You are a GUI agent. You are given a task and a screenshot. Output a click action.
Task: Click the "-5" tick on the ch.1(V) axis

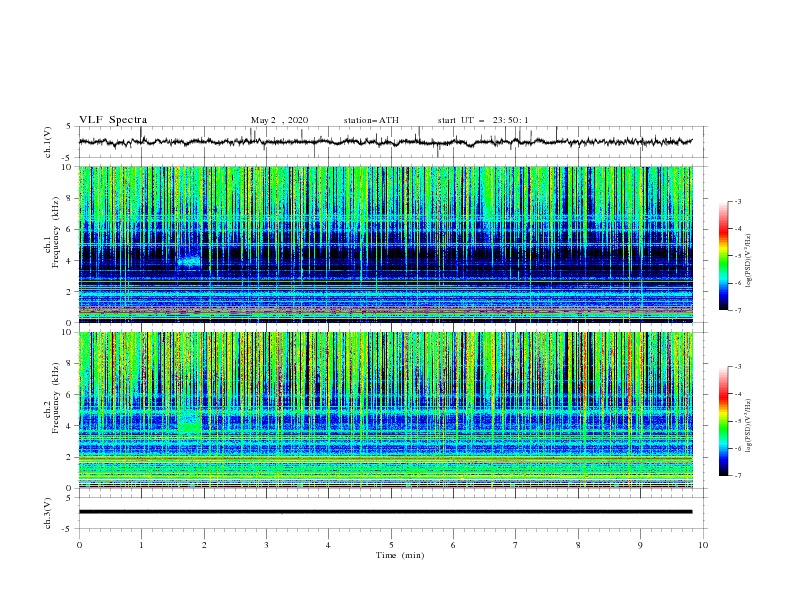point(68,158)
